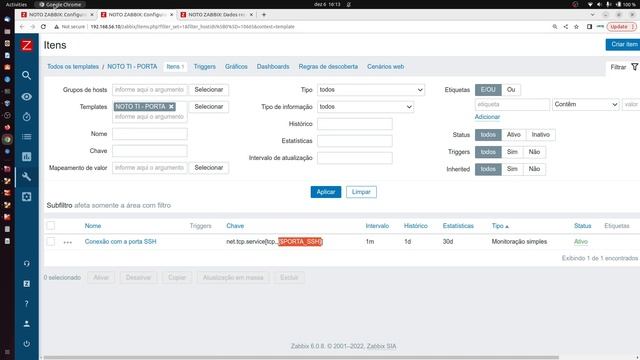The image size is (640, 360).
Task: Click the browser zoom magnifier icon
Action: click(555, 27)
